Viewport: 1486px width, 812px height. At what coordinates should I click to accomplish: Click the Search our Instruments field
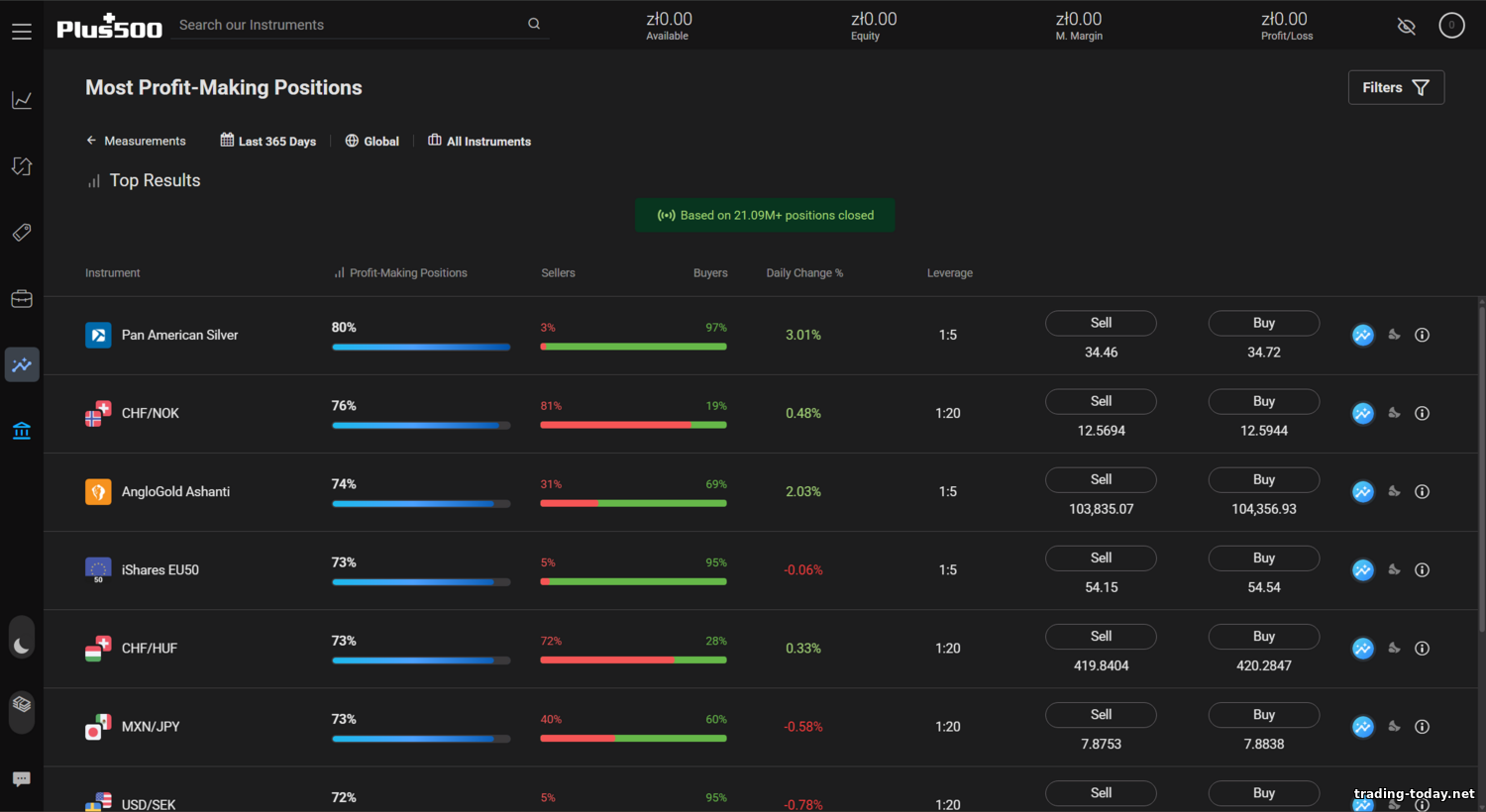pyautogui.click(x=351, y=25)
